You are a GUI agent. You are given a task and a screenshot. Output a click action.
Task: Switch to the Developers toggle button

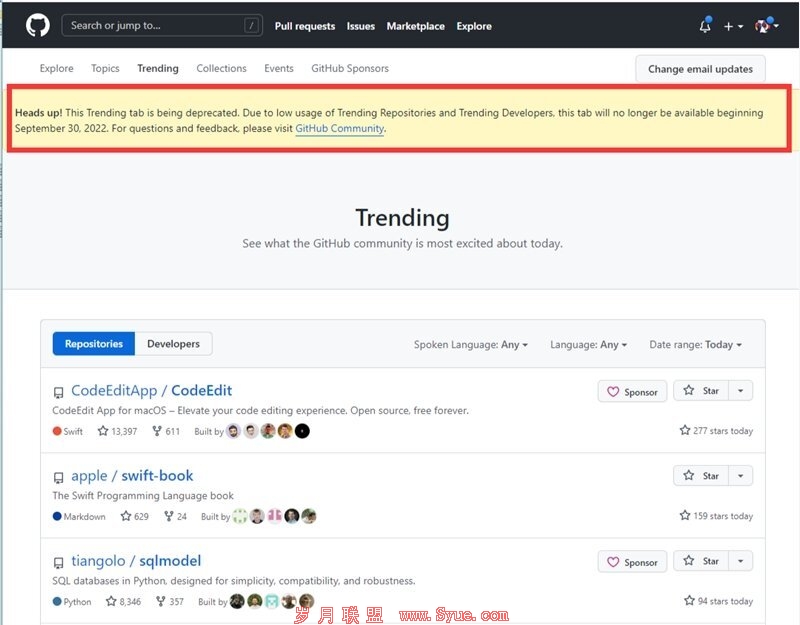[x=173, y=344]
